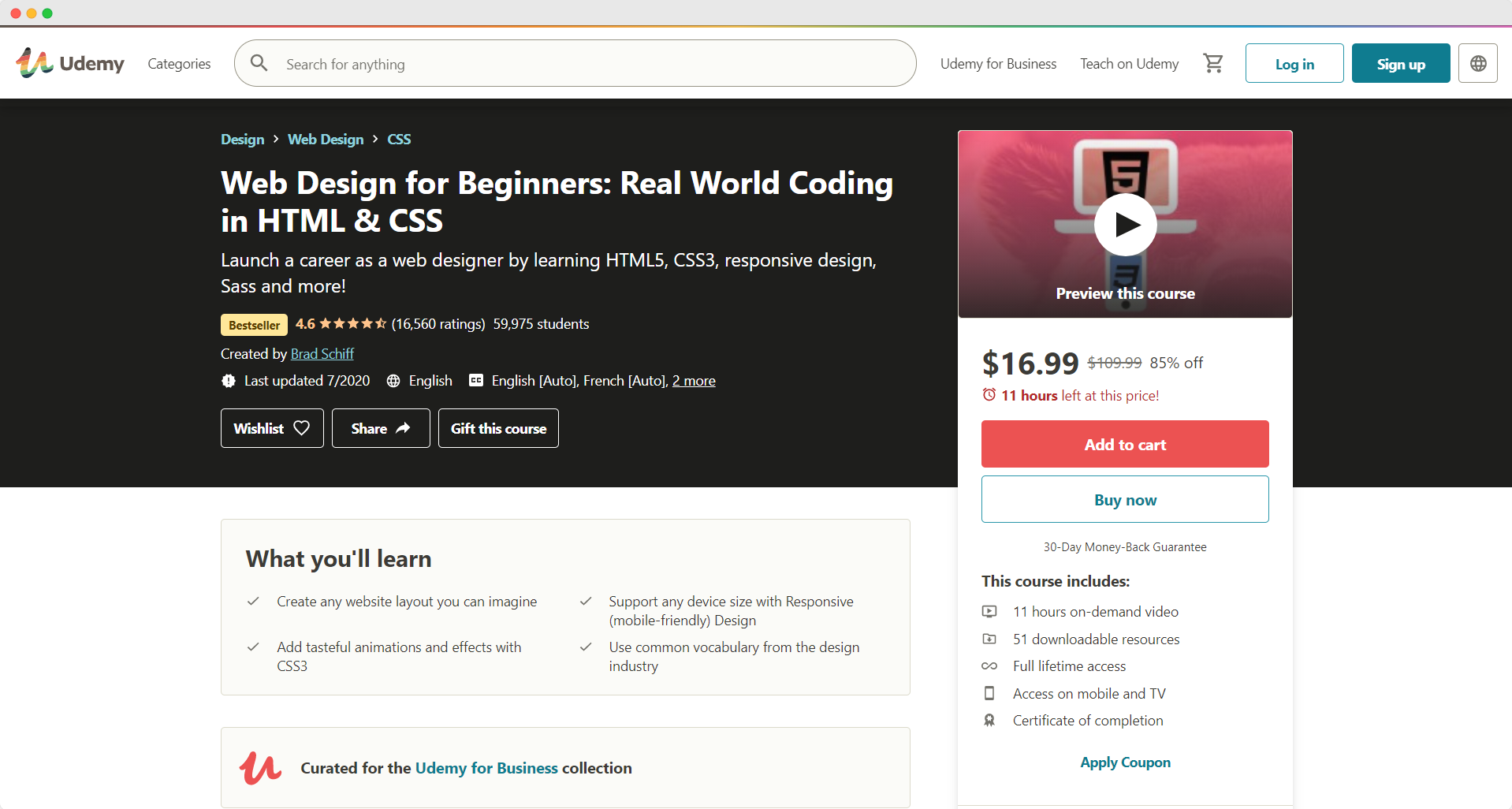Click the 30-Day Money-Back Guarantee text
Viewport: 1512px width, 809px height.
1125,547
